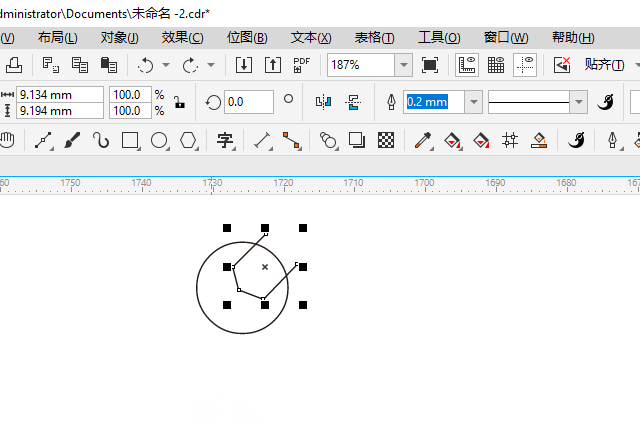
Task: Open the 对象(J) menu
Action: coord(119,38)
